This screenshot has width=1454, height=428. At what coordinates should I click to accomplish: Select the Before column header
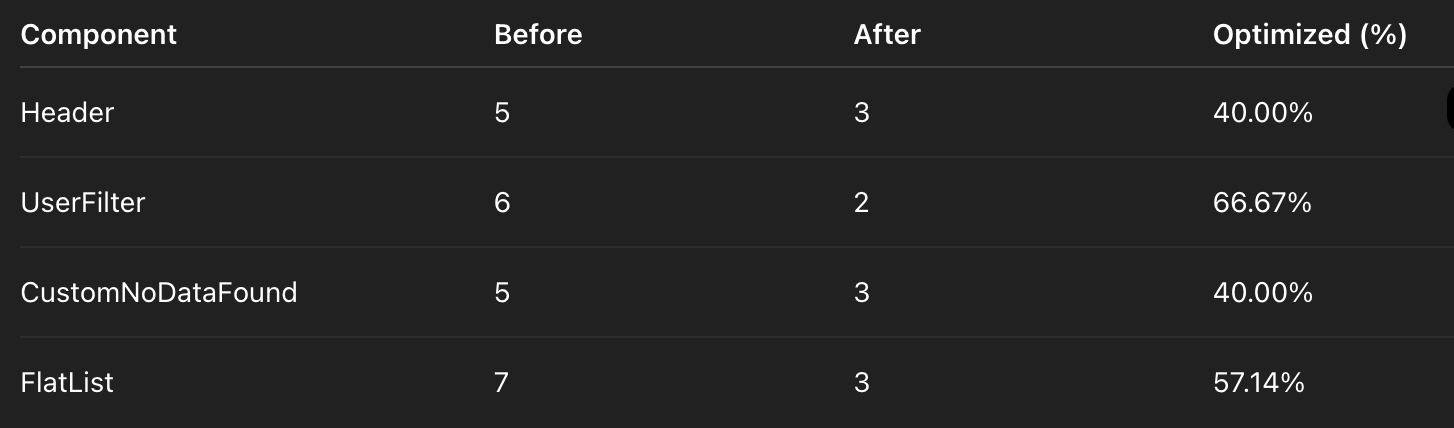pyautogui.click(x=537, y=35)
